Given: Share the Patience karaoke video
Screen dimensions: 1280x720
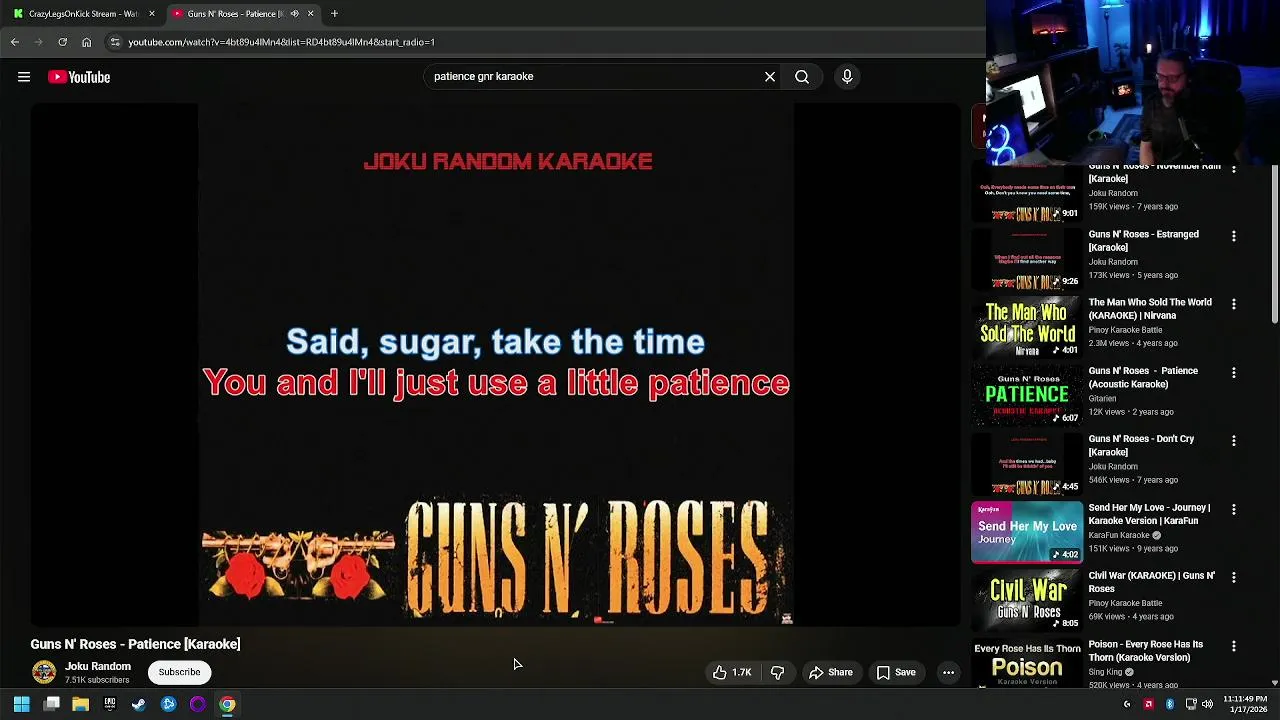Looking at the screenshot, I should (831, 673).
